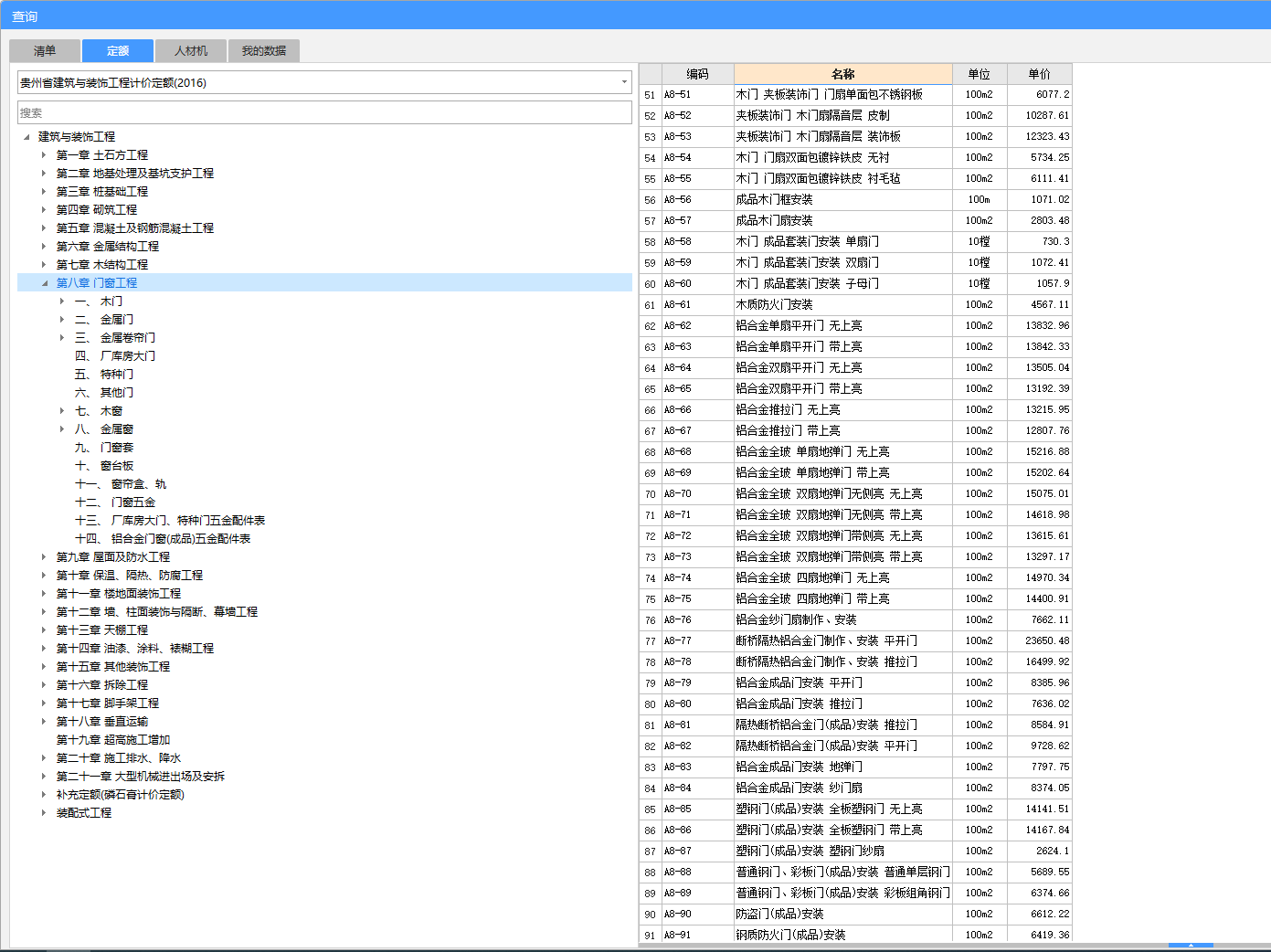1271x952 pixels.
Task: Expand 第二章 地基处理及基坑支护工程
Action: pyautogui.click(x=44, y=174)
